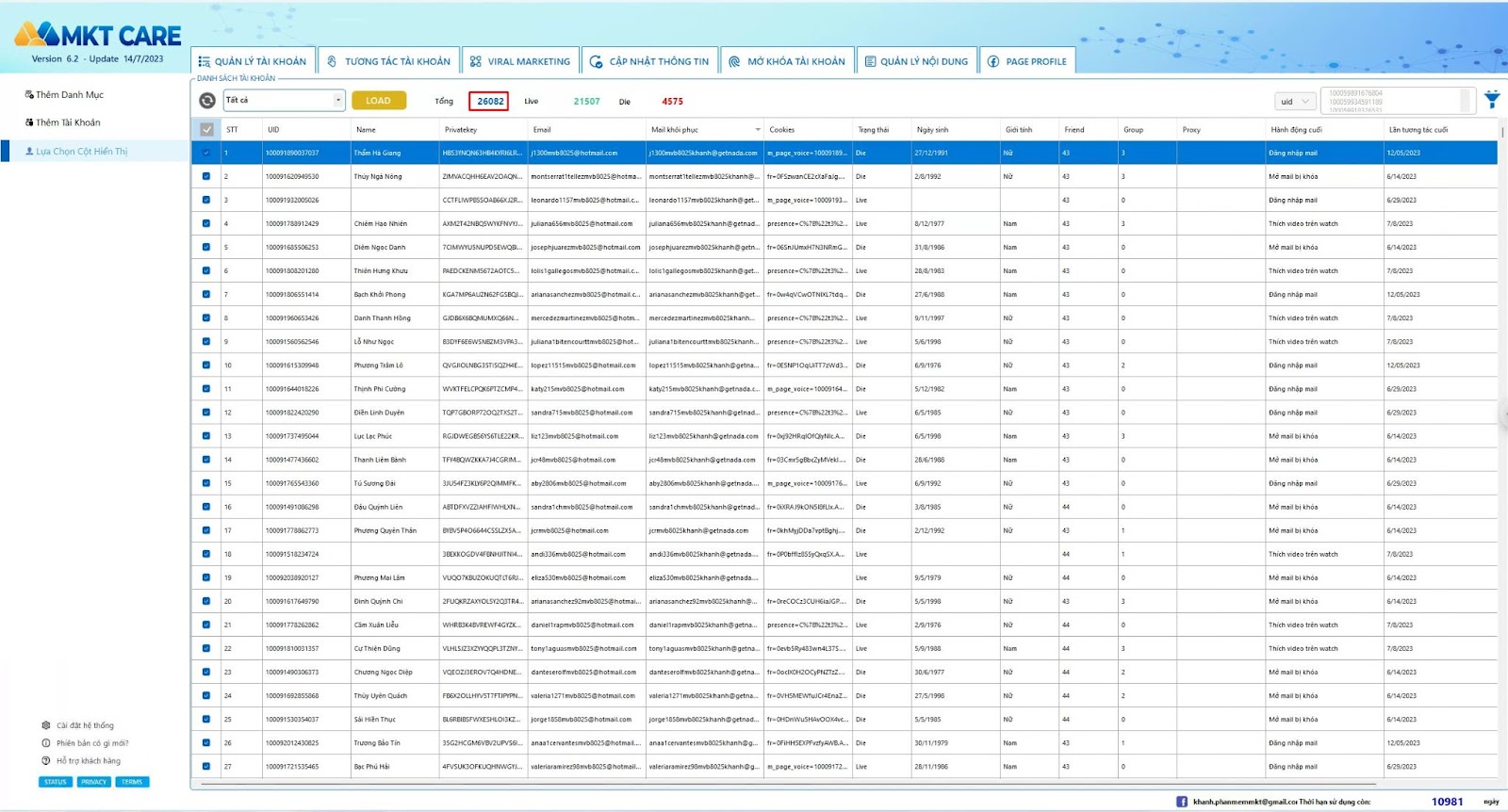Click the icon on Mở khóa tài khoản tab
Image resolution: width=1508 pixels, height=812 pixels.
coord(735,61)
